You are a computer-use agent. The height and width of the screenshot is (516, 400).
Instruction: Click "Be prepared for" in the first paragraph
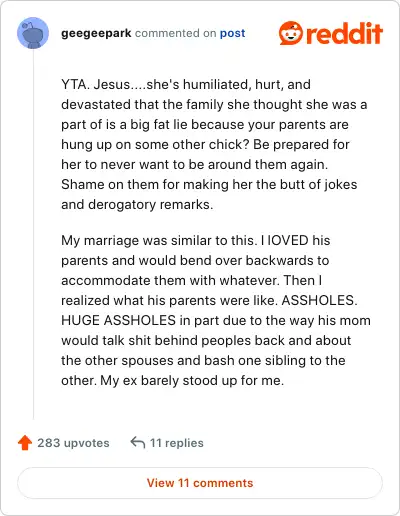pos(301,144)
